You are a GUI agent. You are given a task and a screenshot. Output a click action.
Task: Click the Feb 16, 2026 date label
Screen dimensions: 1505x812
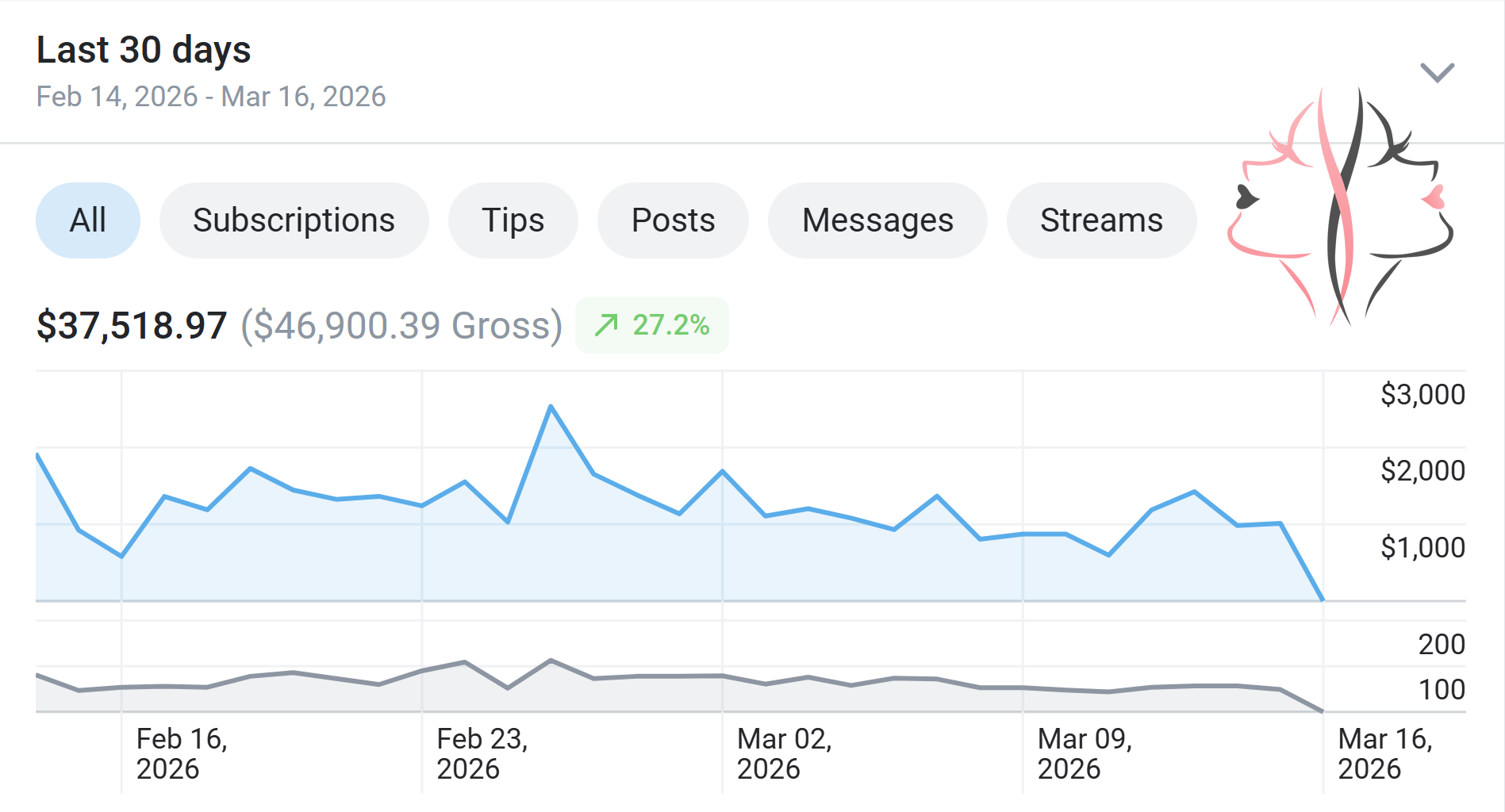[x=182, y=753]
